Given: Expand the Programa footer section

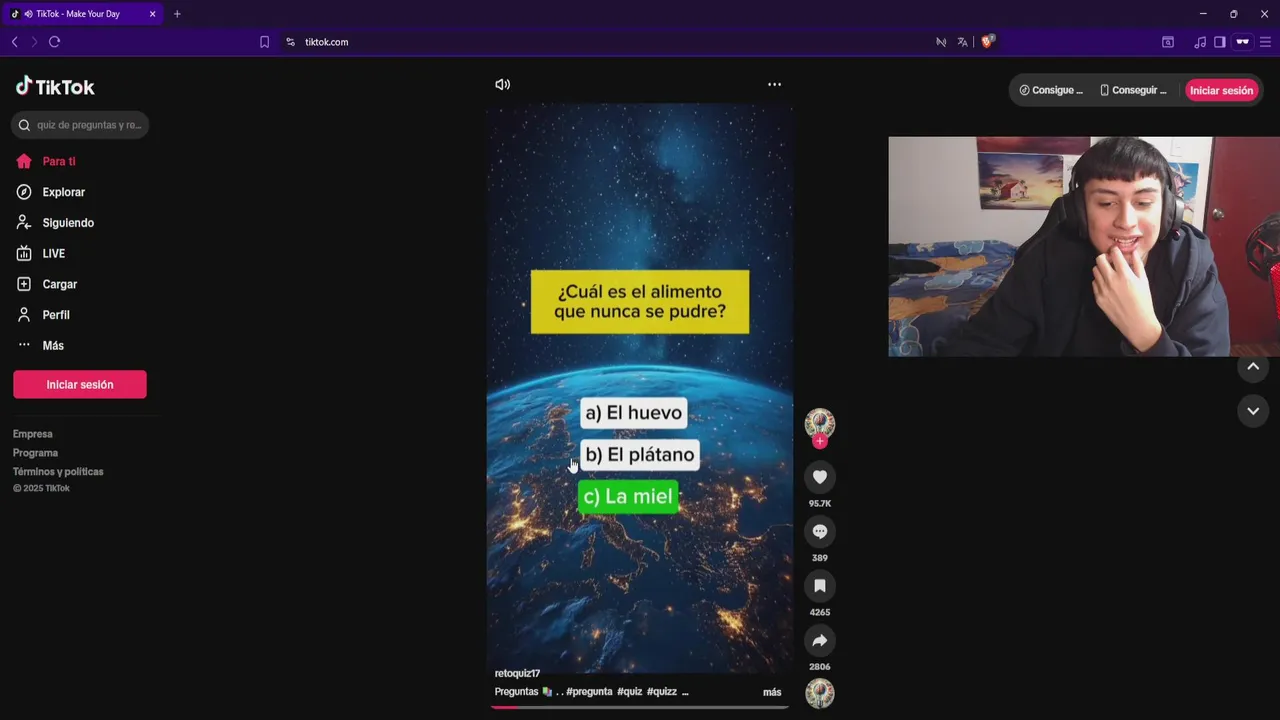Looking at the screenshot, I should [35, 453].
